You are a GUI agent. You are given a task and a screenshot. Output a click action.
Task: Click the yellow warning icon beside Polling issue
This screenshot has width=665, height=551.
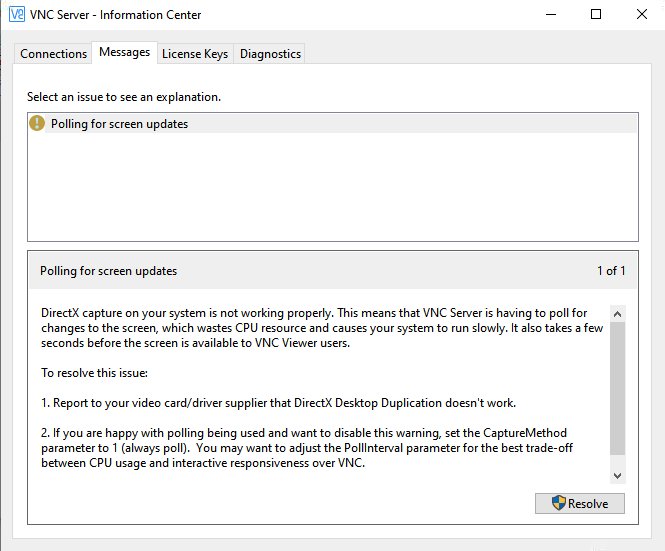(x=37, y=123)
